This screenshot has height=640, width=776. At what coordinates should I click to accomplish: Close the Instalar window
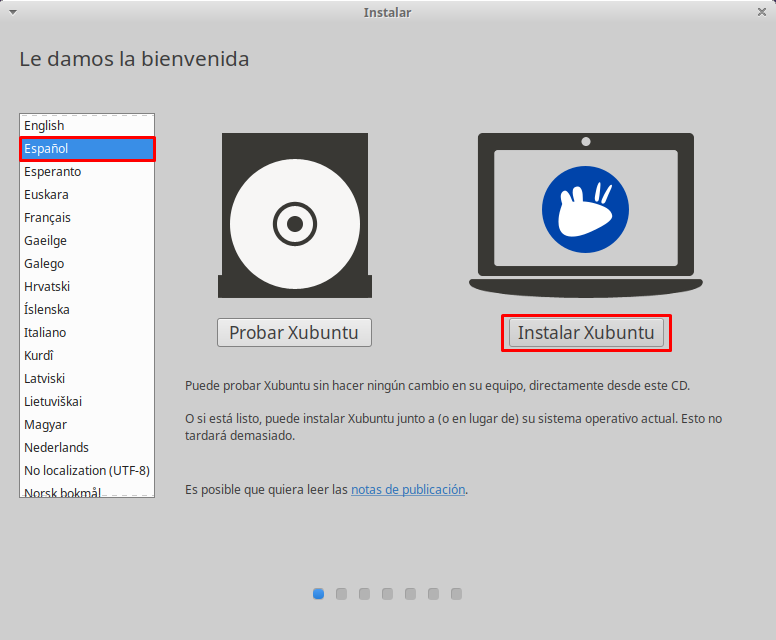(762, 12)
